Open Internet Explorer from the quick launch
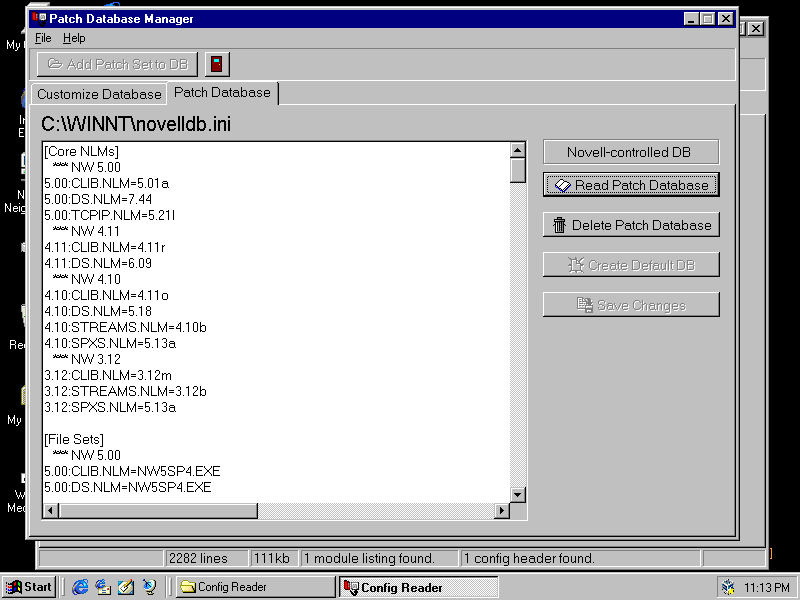The height and width of the screenshot is (600, 800). pyautogui.click(x=80, y=587)
